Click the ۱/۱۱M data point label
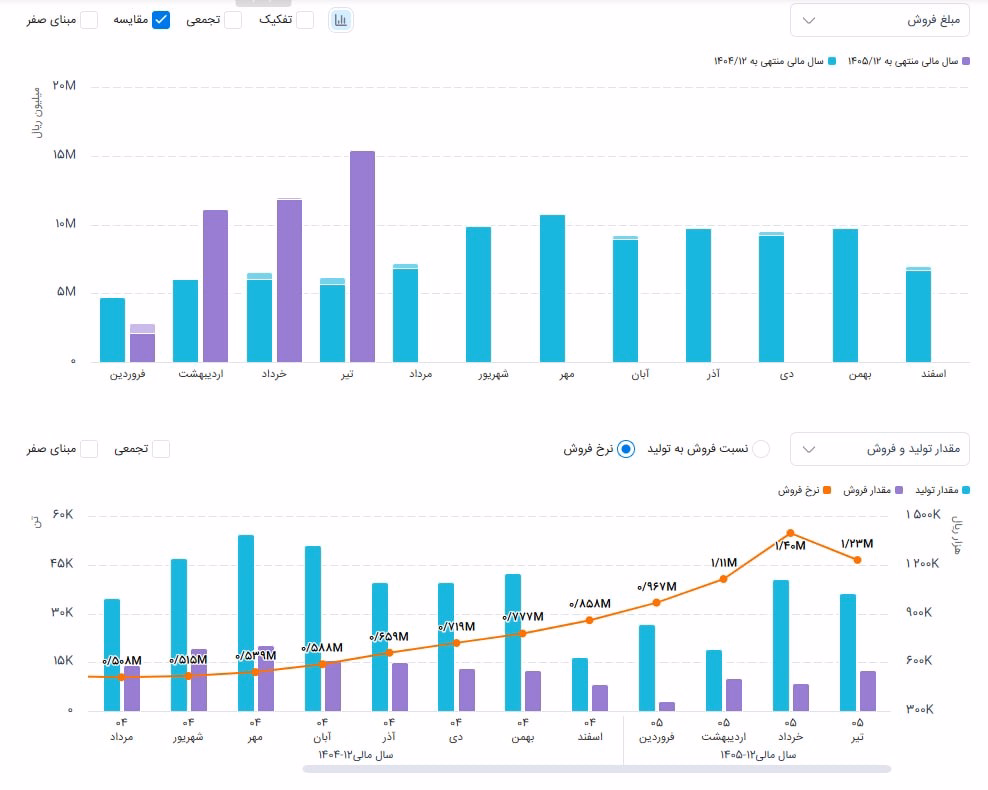Image resolution: width=988 pixels, height=790 pixels. click(x=723, y=563)
